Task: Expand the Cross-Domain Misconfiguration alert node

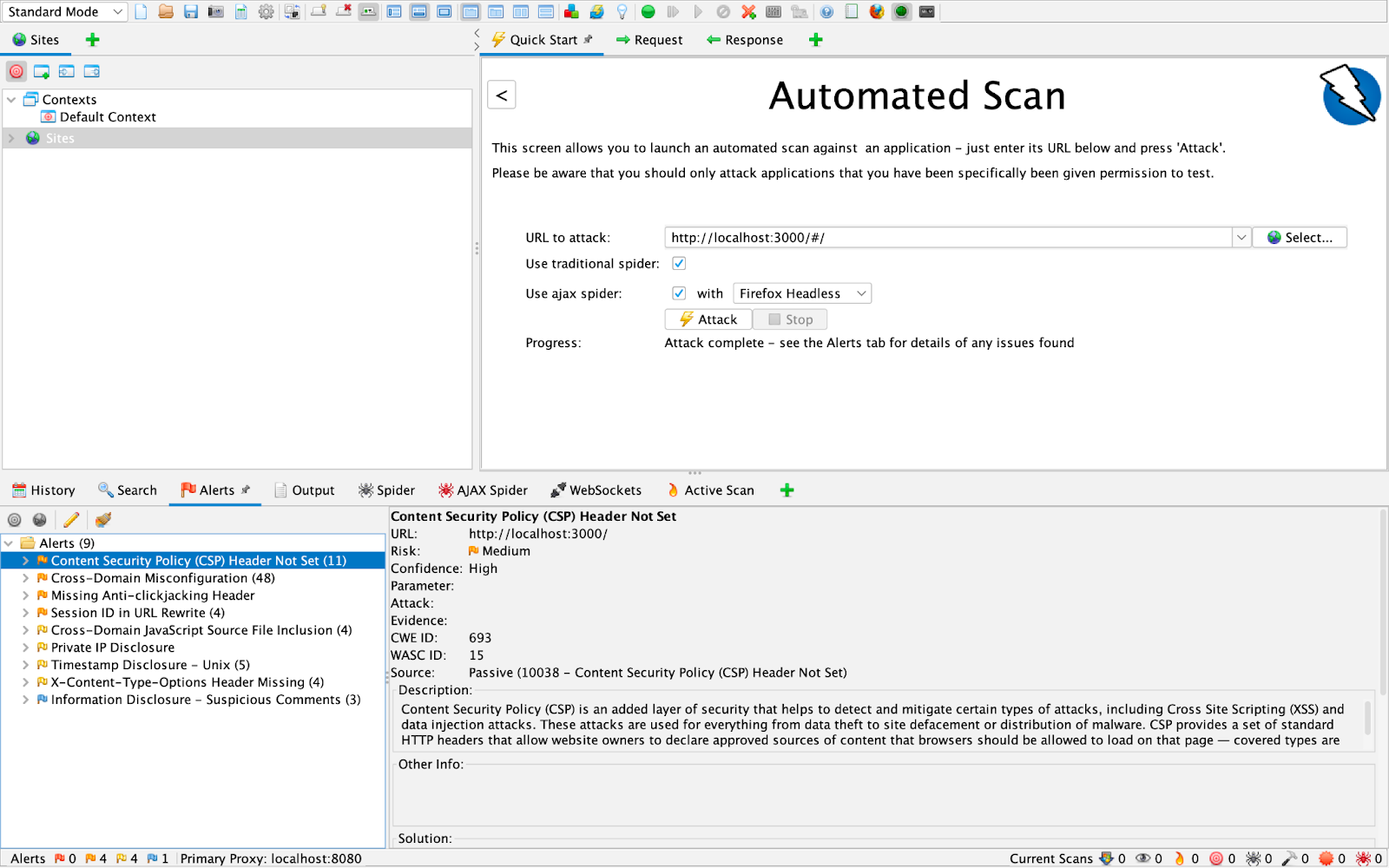Action: pos(25,578)
